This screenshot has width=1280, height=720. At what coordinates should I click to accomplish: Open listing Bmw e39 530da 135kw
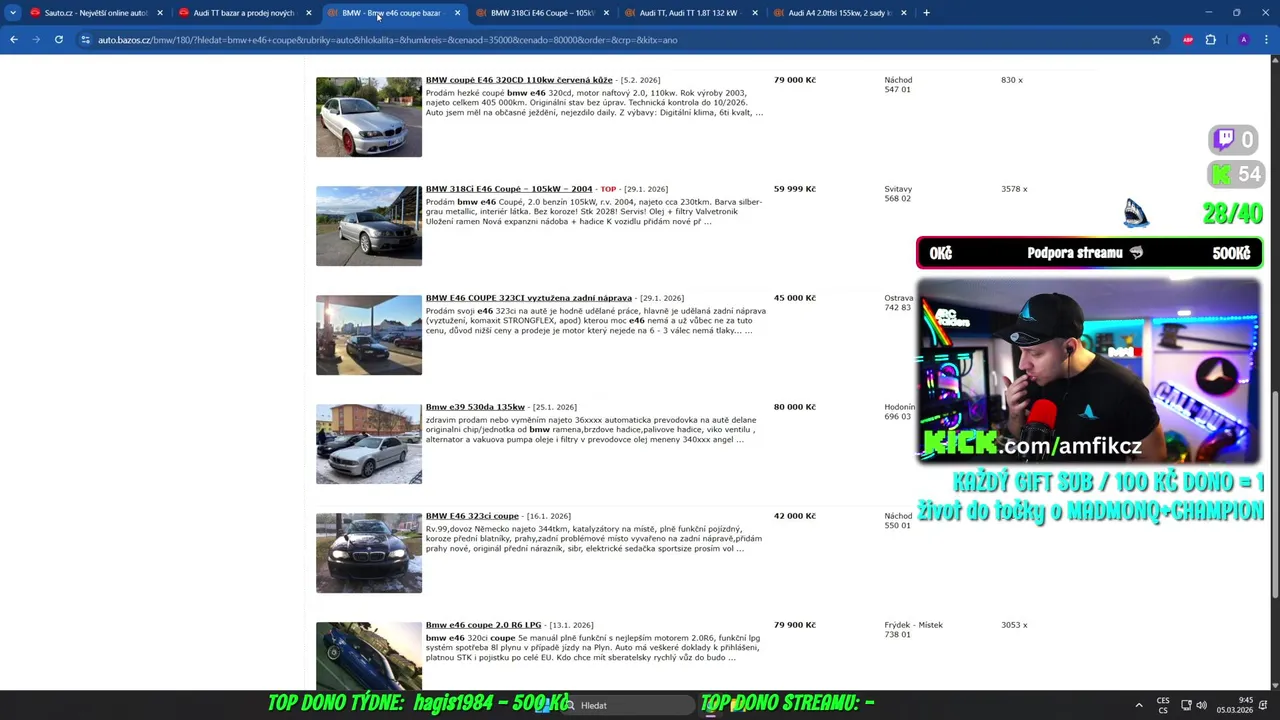pyautogui.click(x=475, y=407)
